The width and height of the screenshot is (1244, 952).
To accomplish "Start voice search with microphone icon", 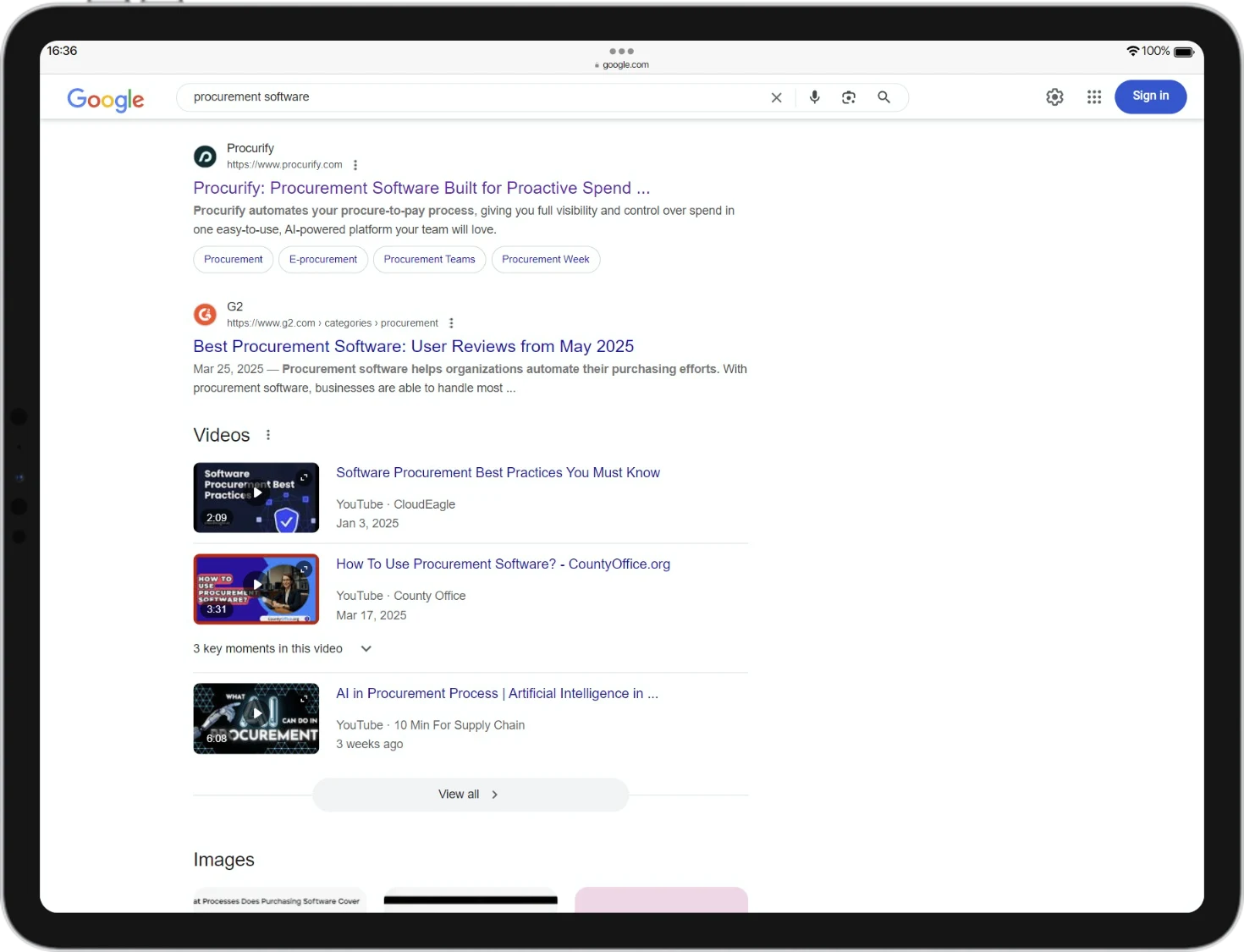I will click(814, 97).
